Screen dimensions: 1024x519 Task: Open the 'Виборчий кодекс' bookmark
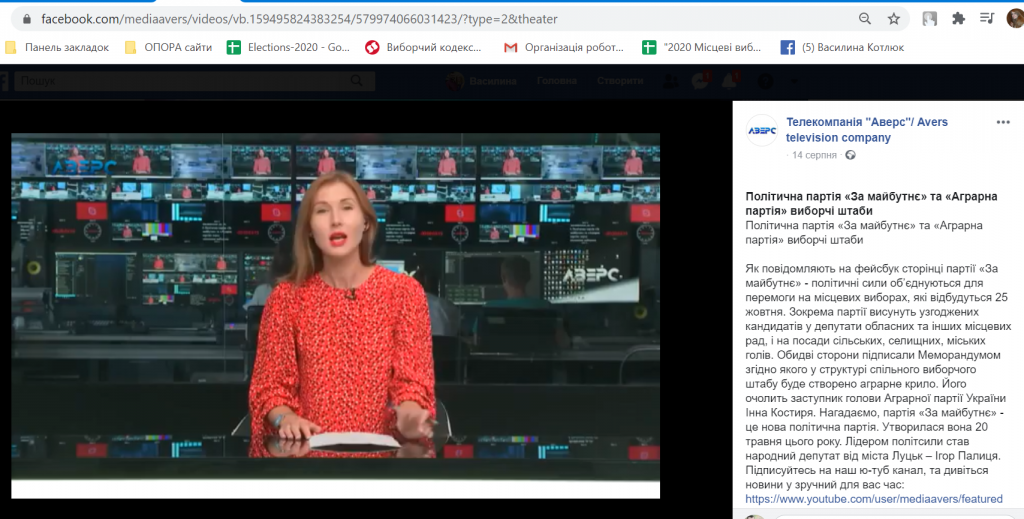point(424,47)
